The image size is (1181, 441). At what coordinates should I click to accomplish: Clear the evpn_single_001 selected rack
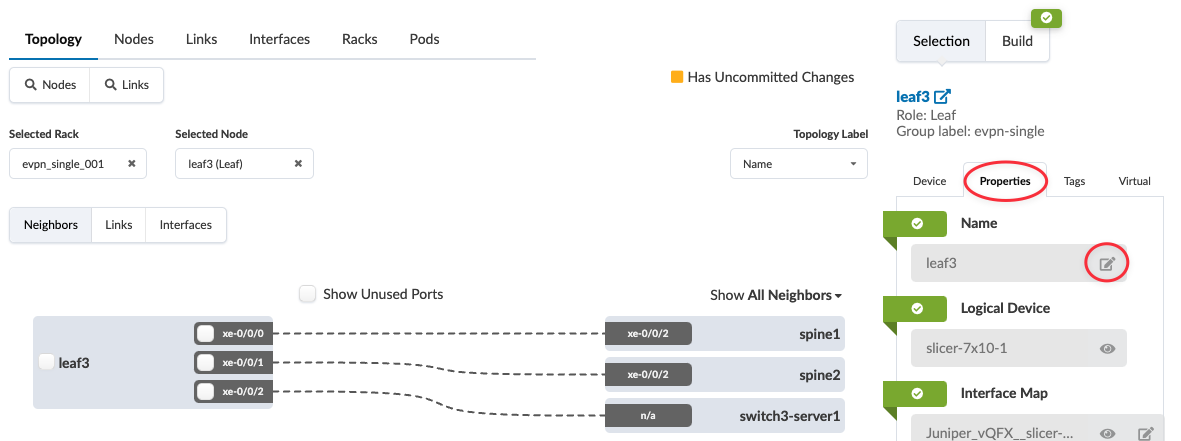pyautogui.click(x=131, y=164)
